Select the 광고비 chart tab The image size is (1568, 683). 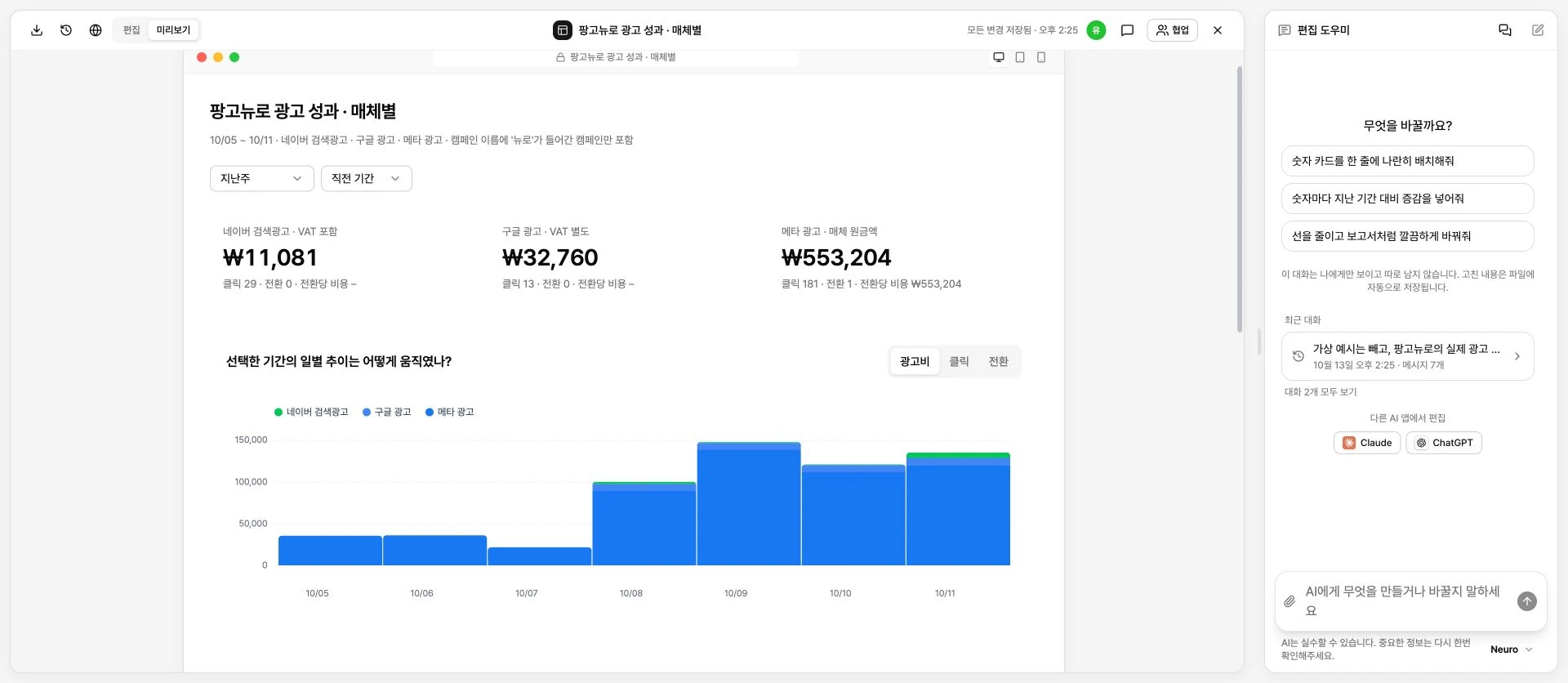click(x=915, y=362)
